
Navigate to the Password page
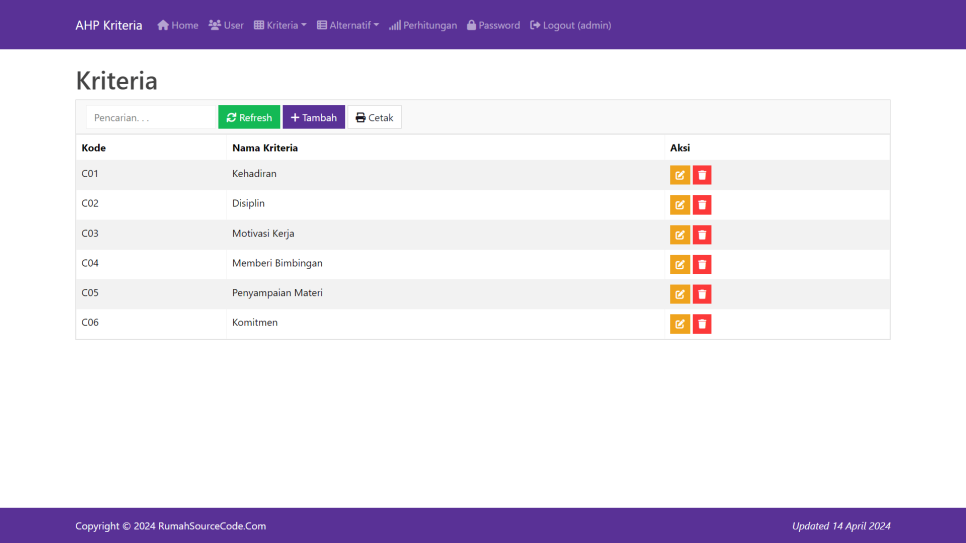(x=493, y=25)
